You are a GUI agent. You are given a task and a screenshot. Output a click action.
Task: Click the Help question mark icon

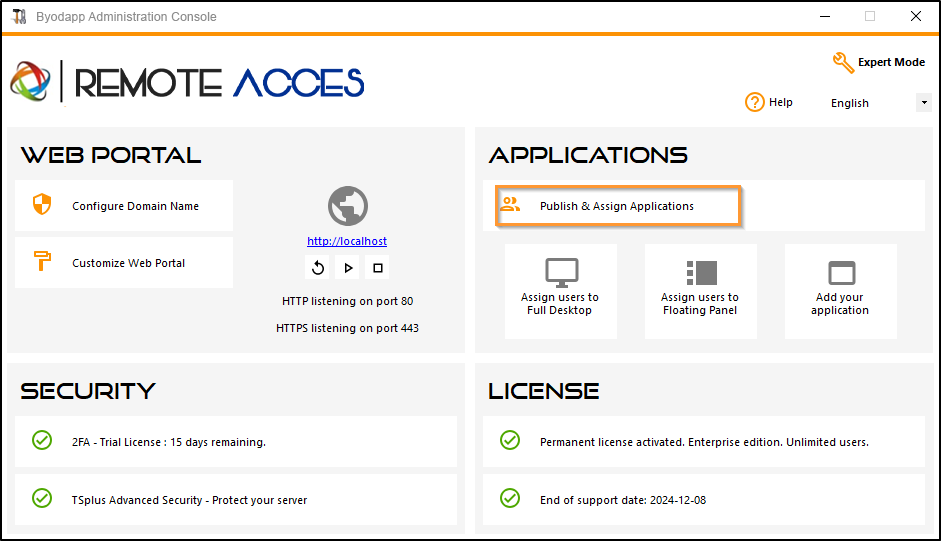[x=754, y=103]
